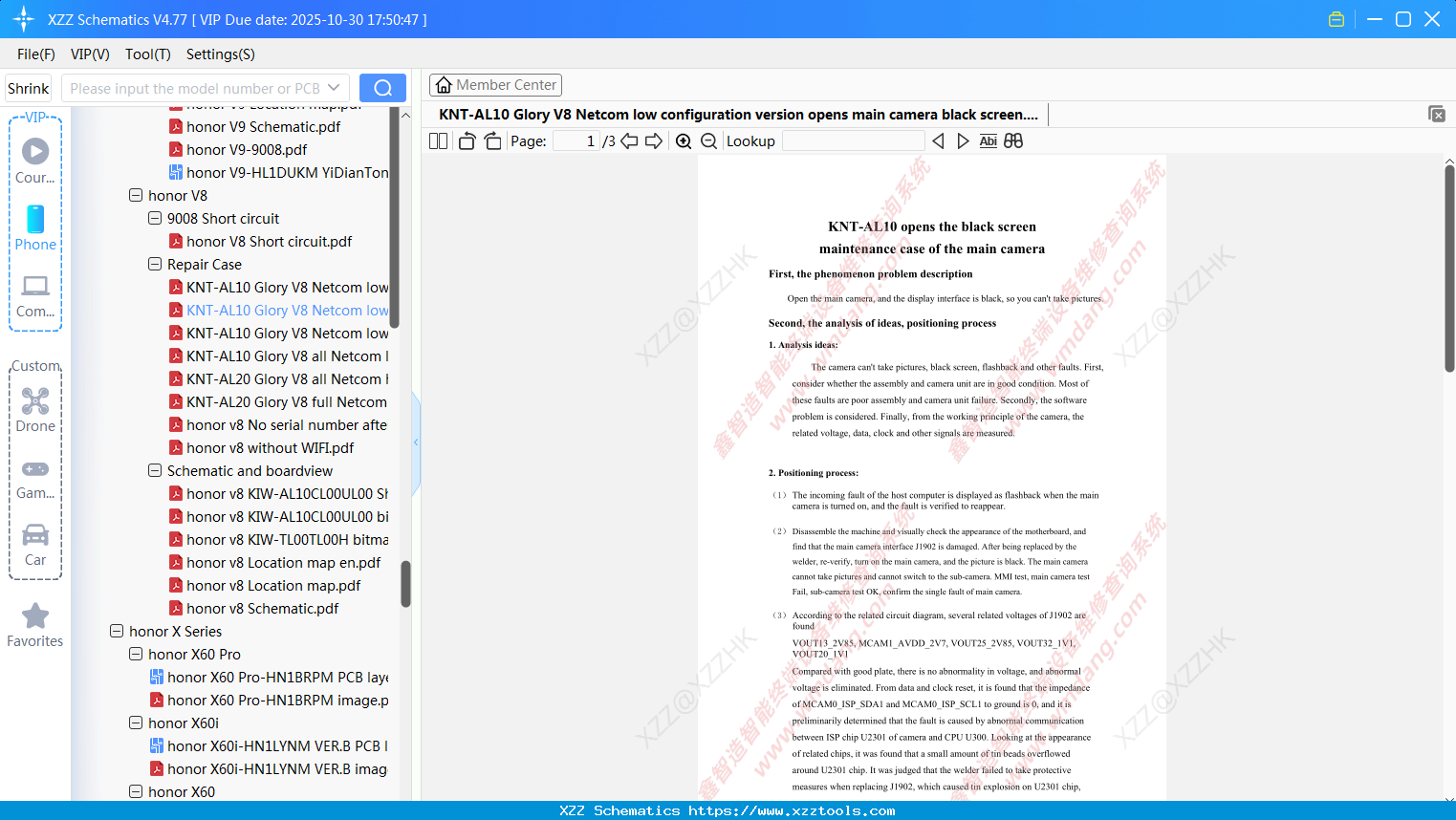The width and height of the screenshot is (1456, 820).
Task: Open KNT-AL10 Glory V8 all Netcom file
Action: 279,356
